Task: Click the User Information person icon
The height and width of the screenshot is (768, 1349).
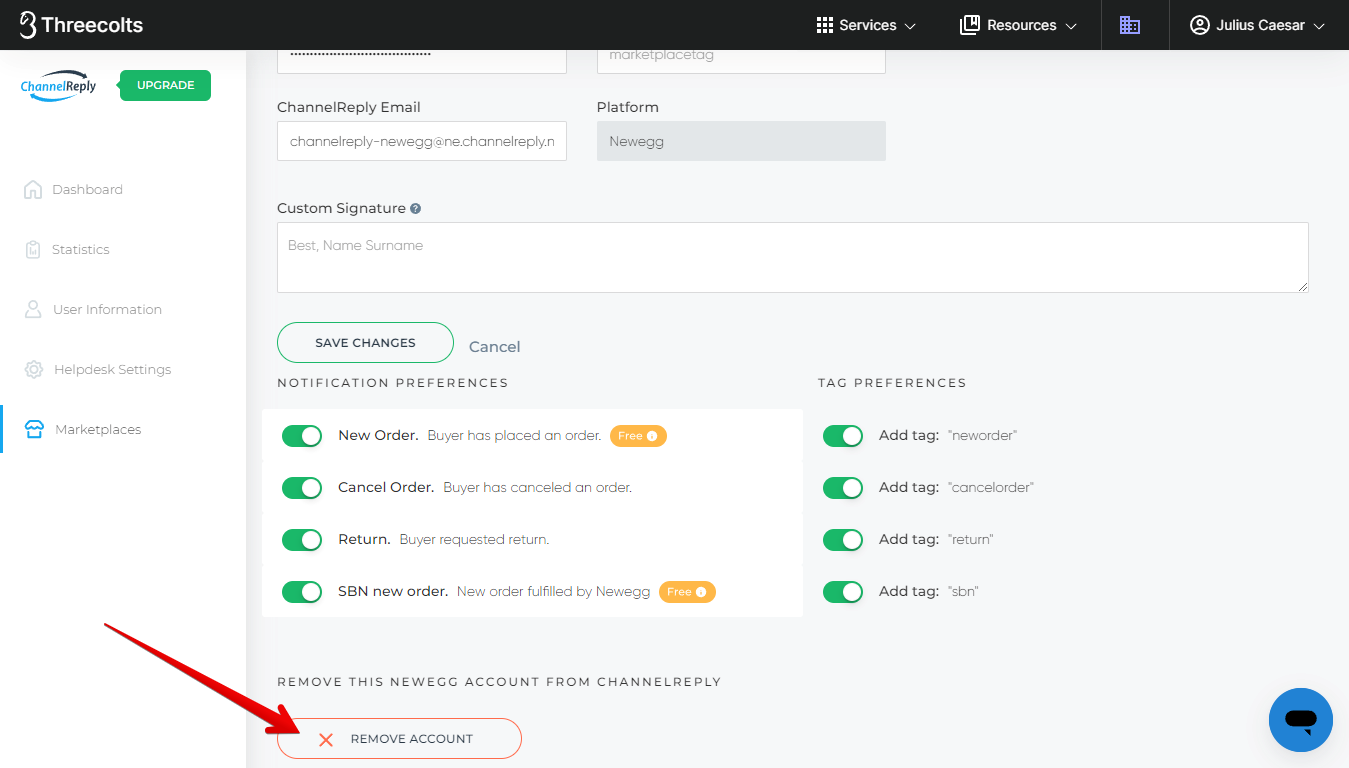Action: (x=33, y=309)
